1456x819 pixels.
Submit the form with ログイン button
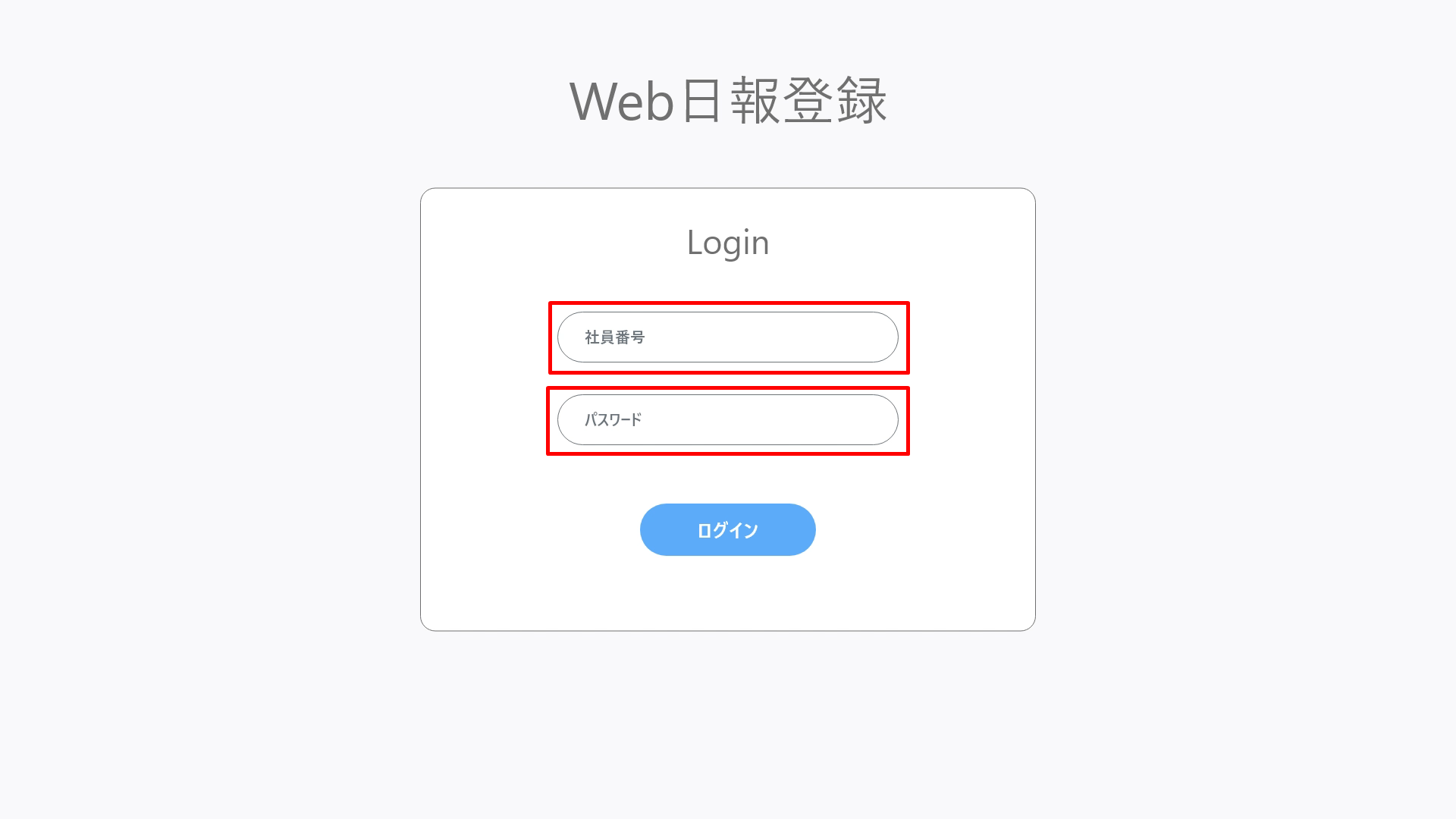pos(728,529)
